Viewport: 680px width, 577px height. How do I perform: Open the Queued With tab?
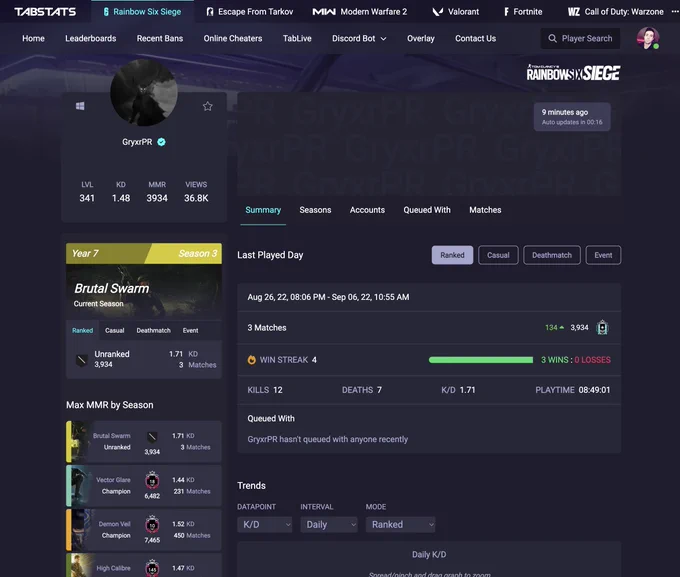point(427,210)
